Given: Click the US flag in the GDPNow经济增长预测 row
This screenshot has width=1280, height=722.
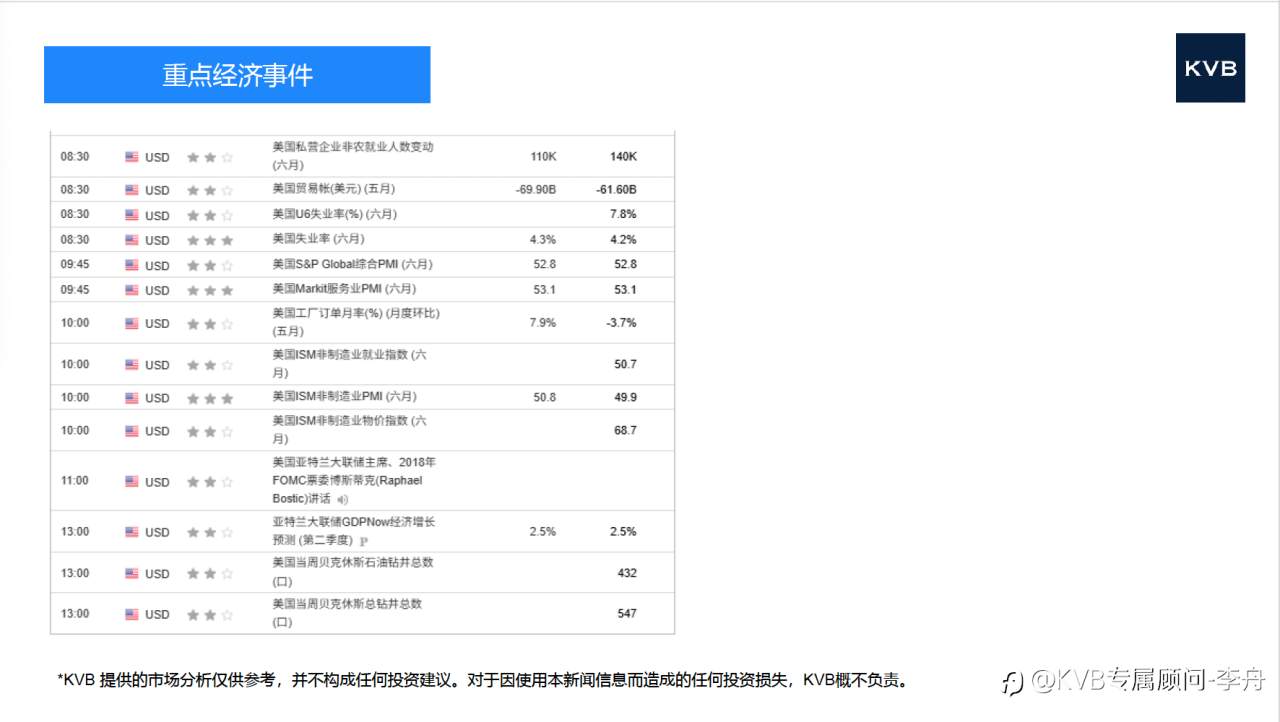Looking at the screenshot, I should pos(132,532).
